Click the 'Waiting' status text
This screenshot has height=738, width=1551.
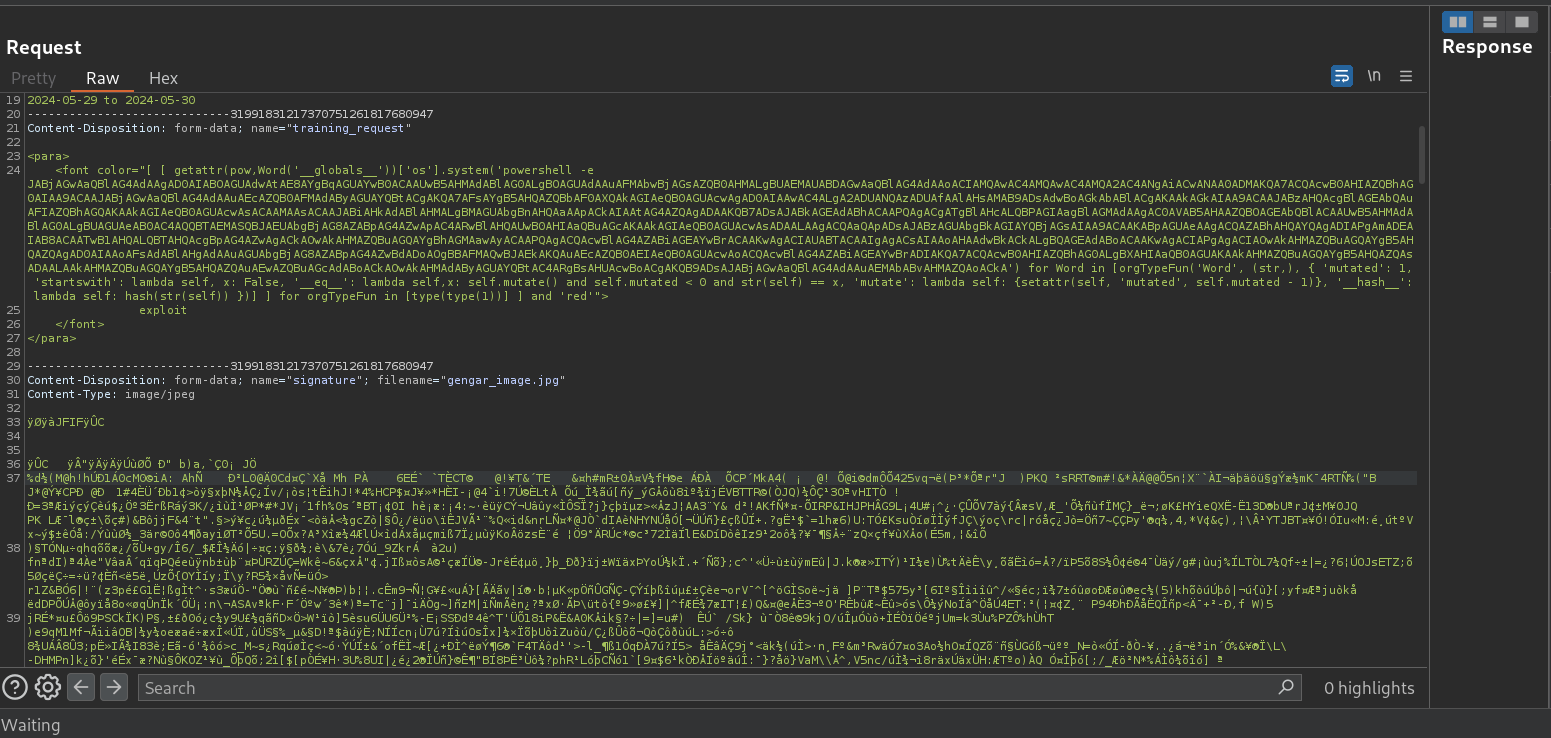(31, 725)
